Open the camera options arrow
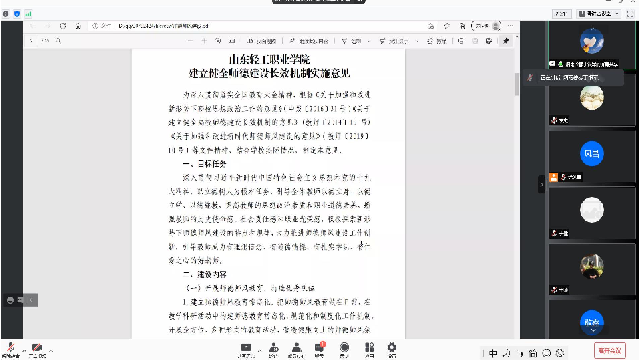The height and width of the screenshot is (360, 640). [51, 350]
